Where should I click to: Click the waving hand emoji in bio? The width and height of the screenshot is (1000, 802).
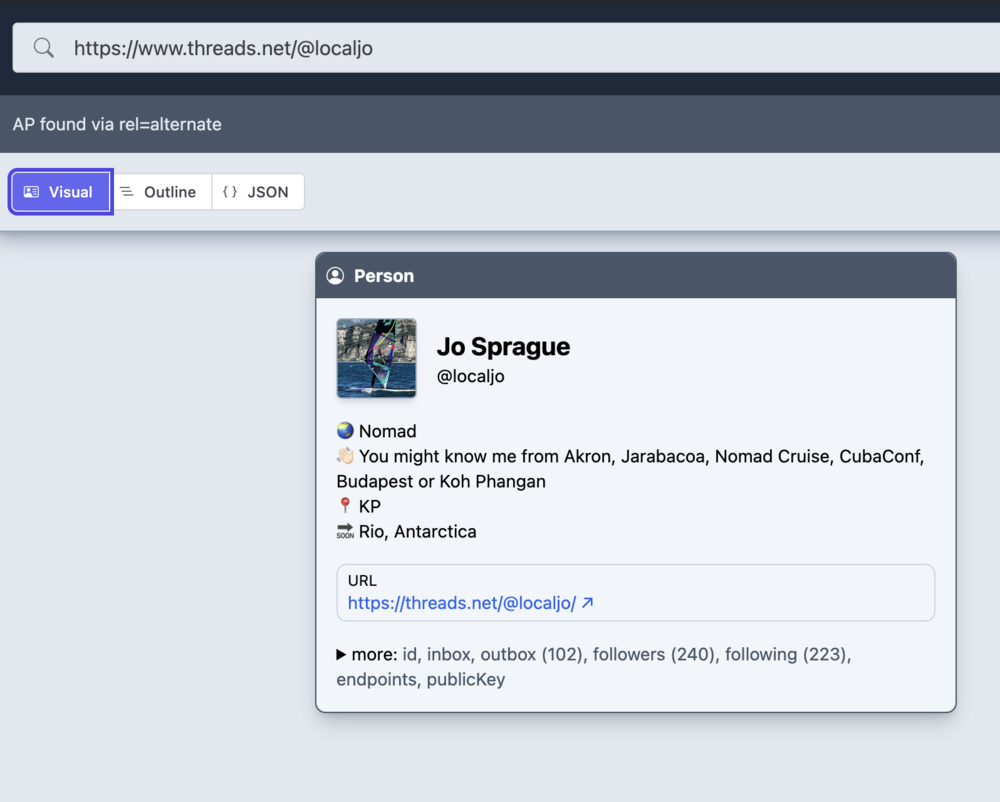point(345,456)
